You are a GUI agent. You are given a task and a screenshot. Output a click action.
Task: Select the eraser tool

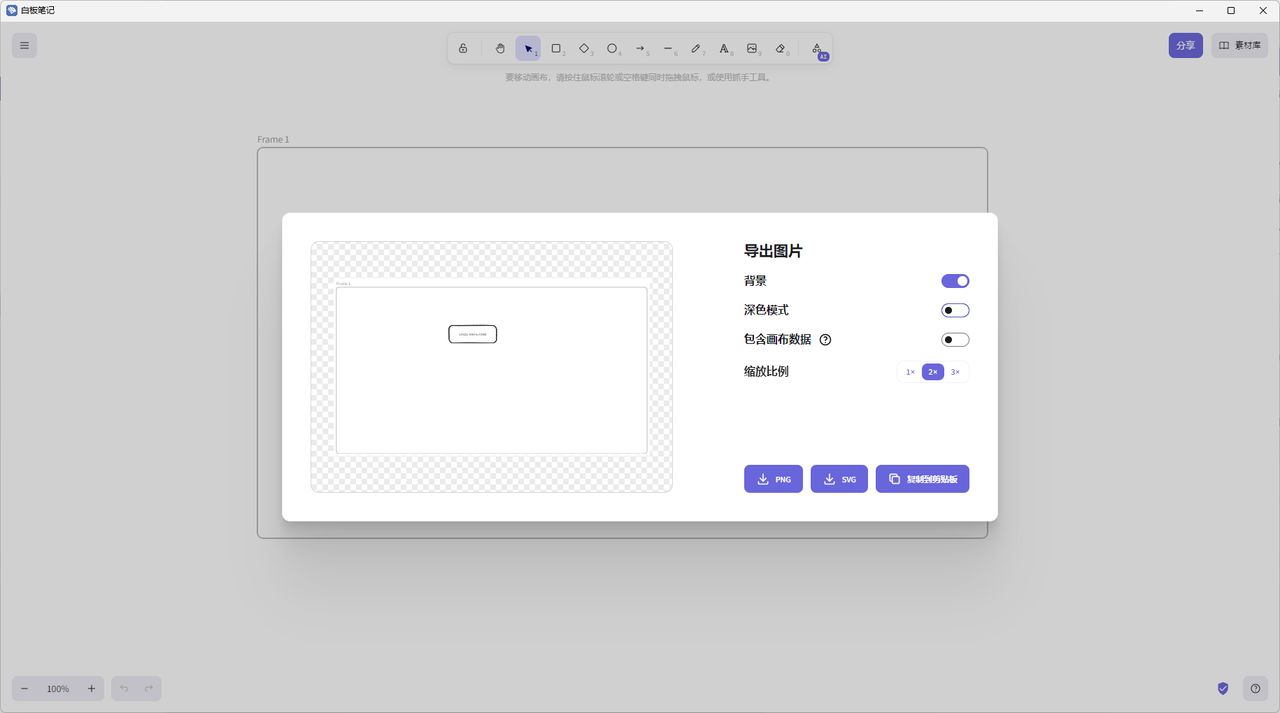781,48
